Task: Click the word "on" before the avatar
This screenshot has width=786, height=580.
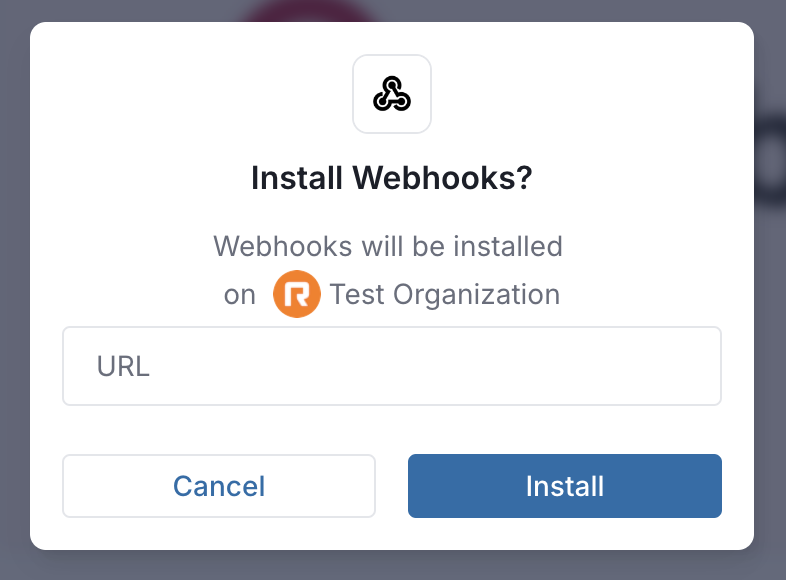Action: 240,295
